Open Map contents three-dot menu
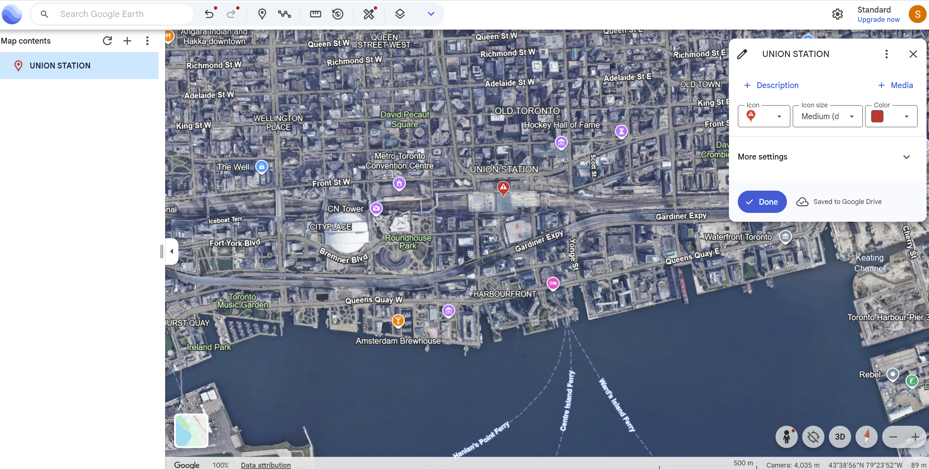Image resolution: width=929 pixels, height=469 pixels. 147,41
